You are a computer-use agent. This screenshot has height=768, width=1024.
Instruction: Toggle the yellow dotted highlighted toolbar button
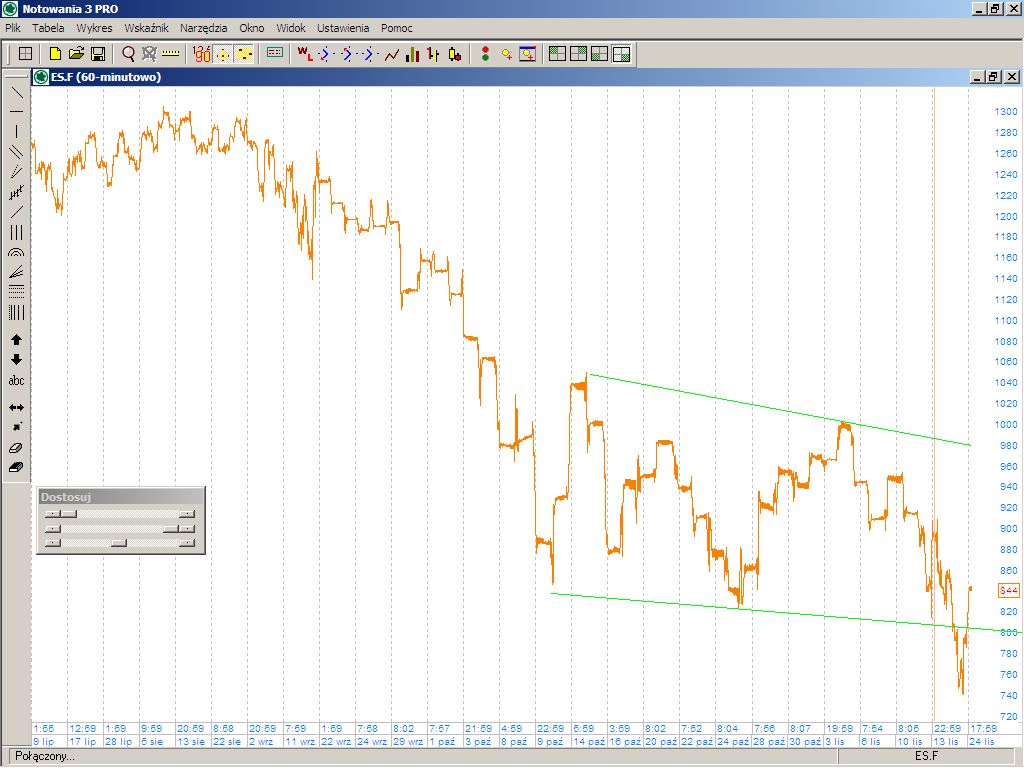[x=244, y=54]
